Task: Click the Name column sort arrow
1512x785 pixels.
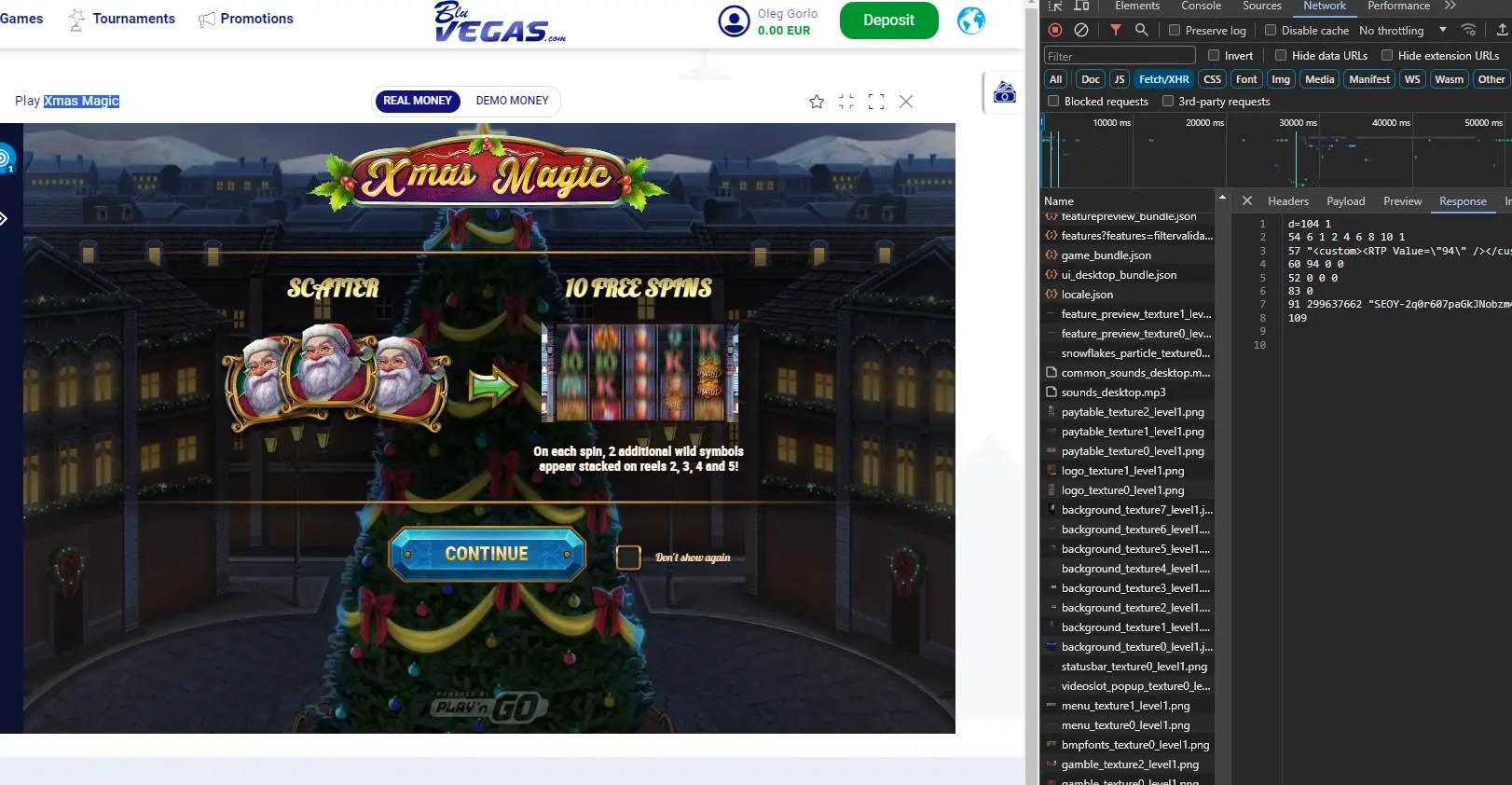Action: 1222,198
